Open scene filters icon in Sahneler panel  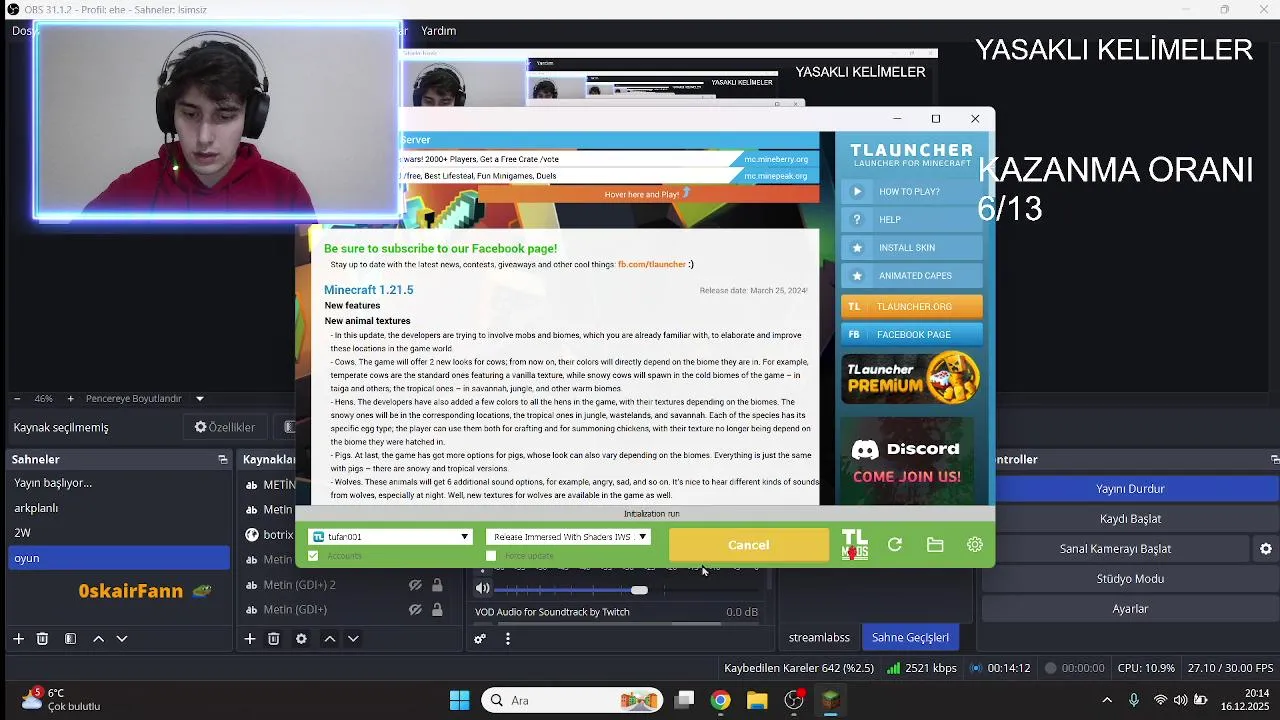click(70, 638)
